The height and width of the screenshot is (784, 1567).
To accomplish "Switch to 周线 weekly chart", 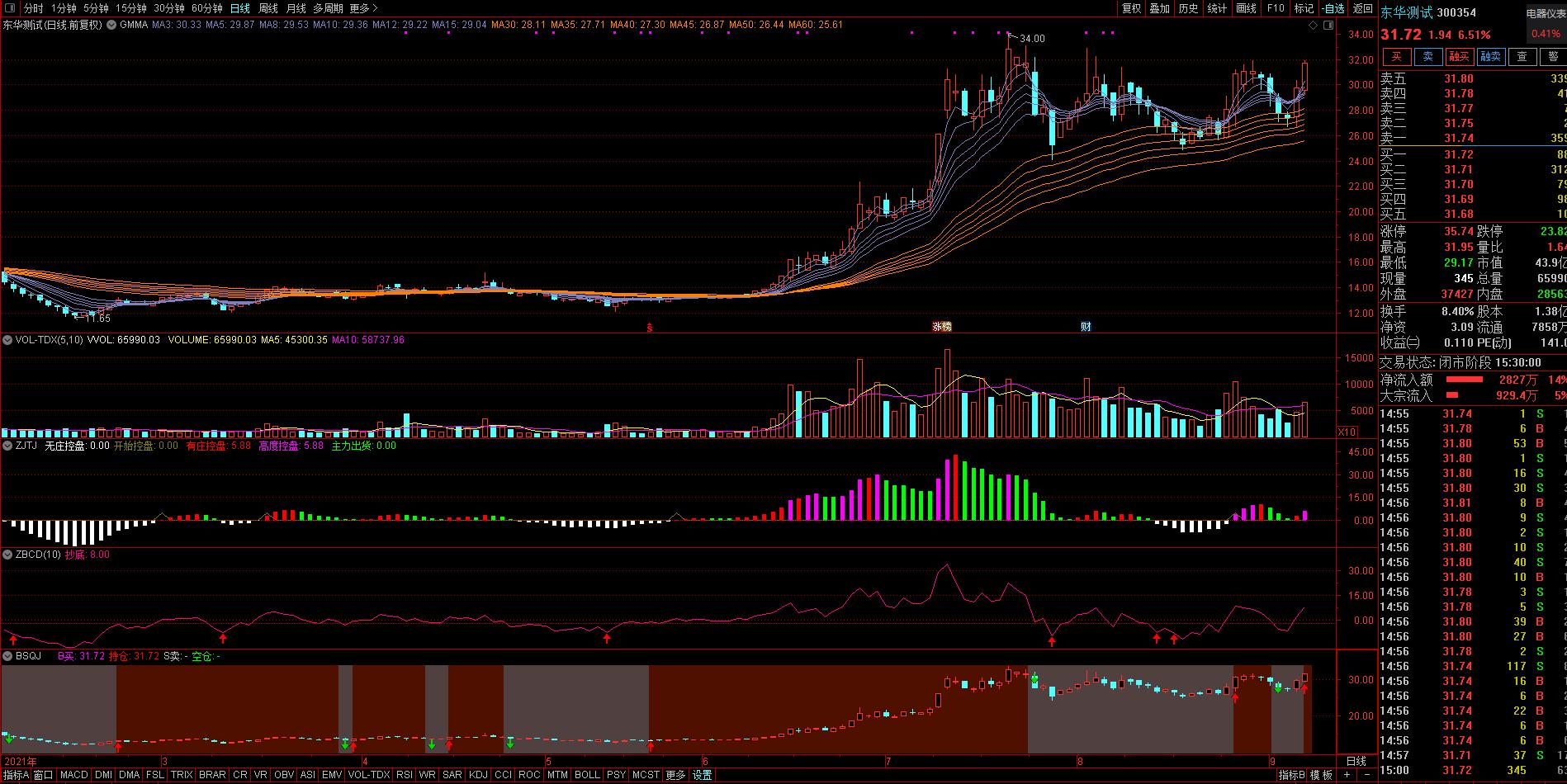I will [268, 8].
